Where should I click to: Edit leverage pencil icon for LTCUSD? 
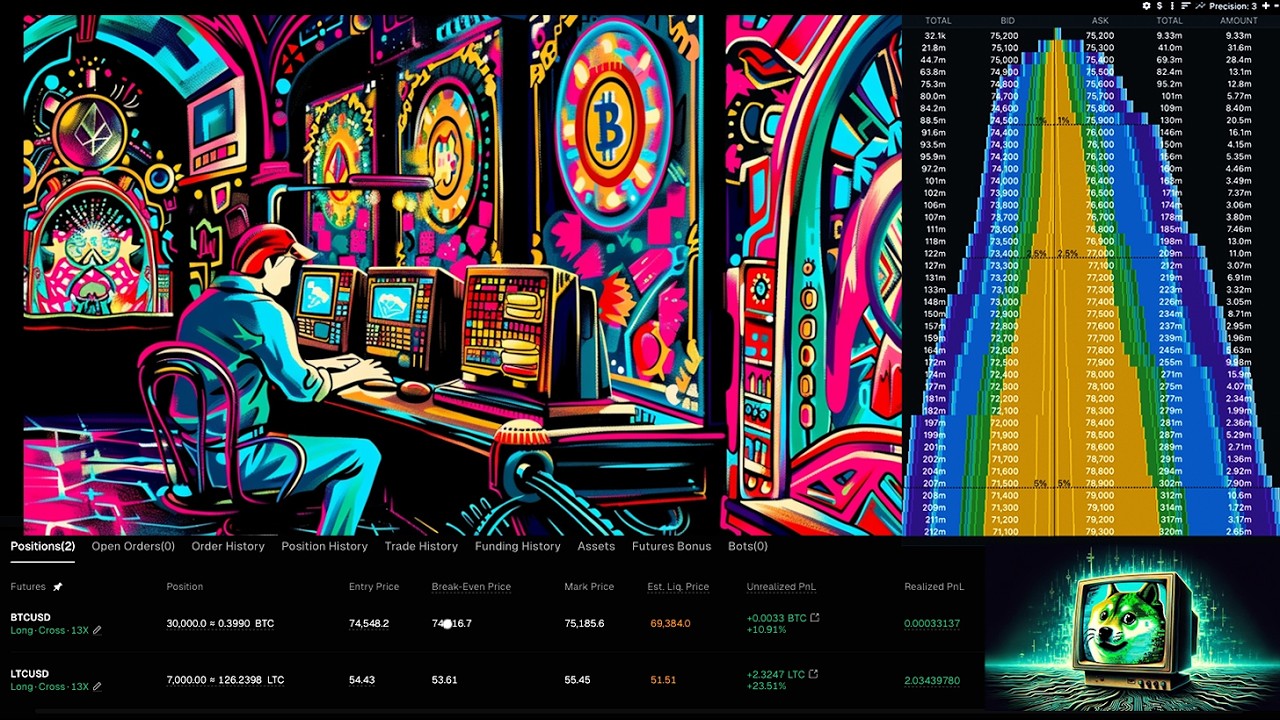pos(97,687)
